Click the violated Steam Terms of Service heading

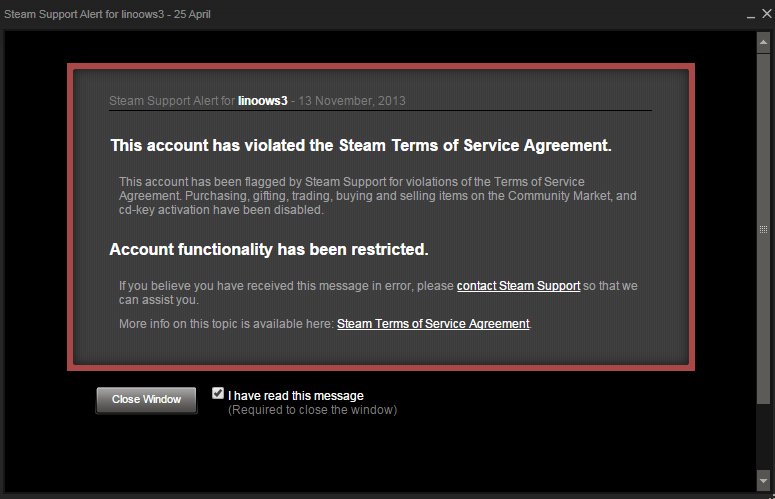(361, 145)
